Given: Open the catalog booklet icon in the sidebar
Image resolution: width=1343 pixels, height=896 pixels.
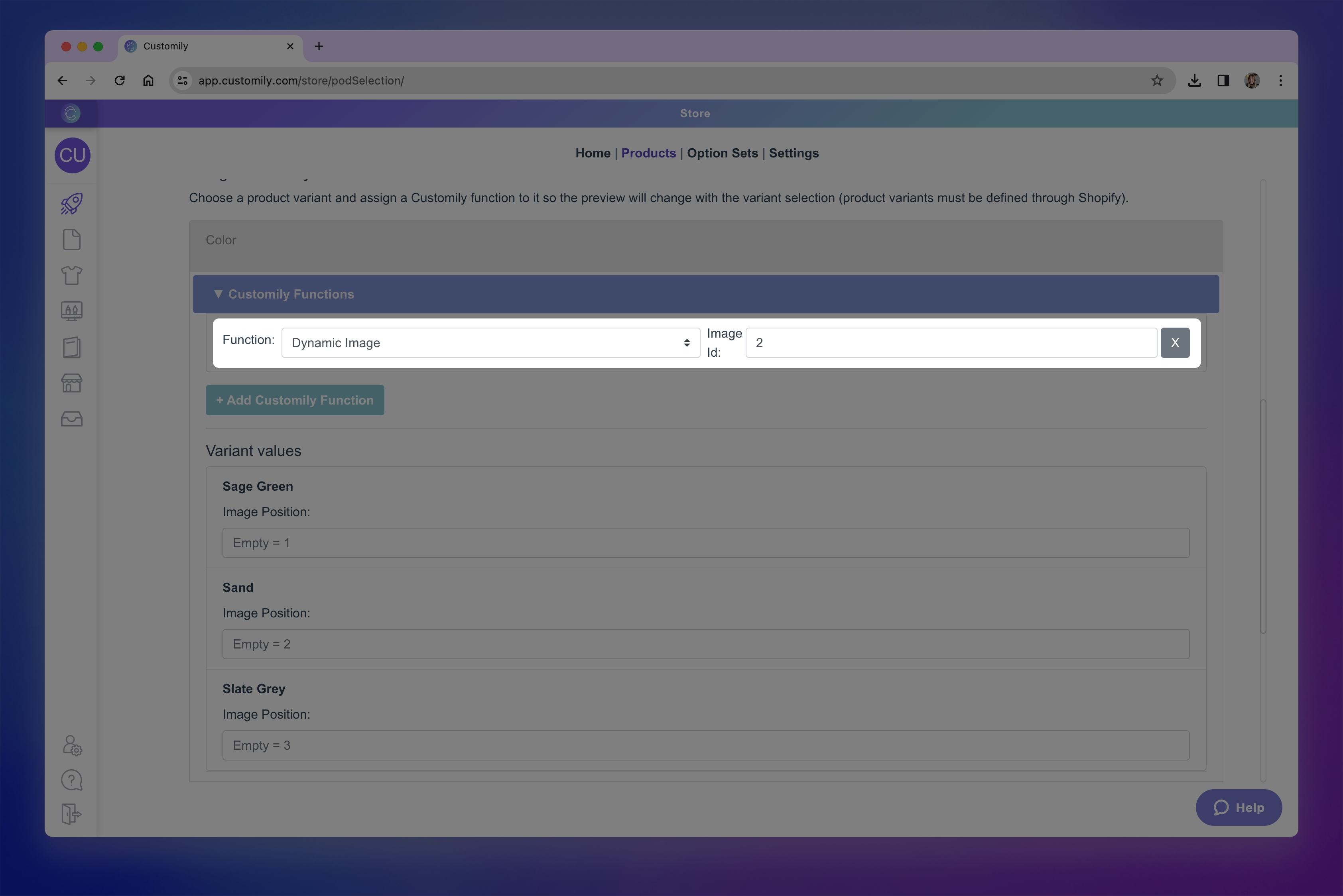Looking at the screenshot, I should 71,347.
